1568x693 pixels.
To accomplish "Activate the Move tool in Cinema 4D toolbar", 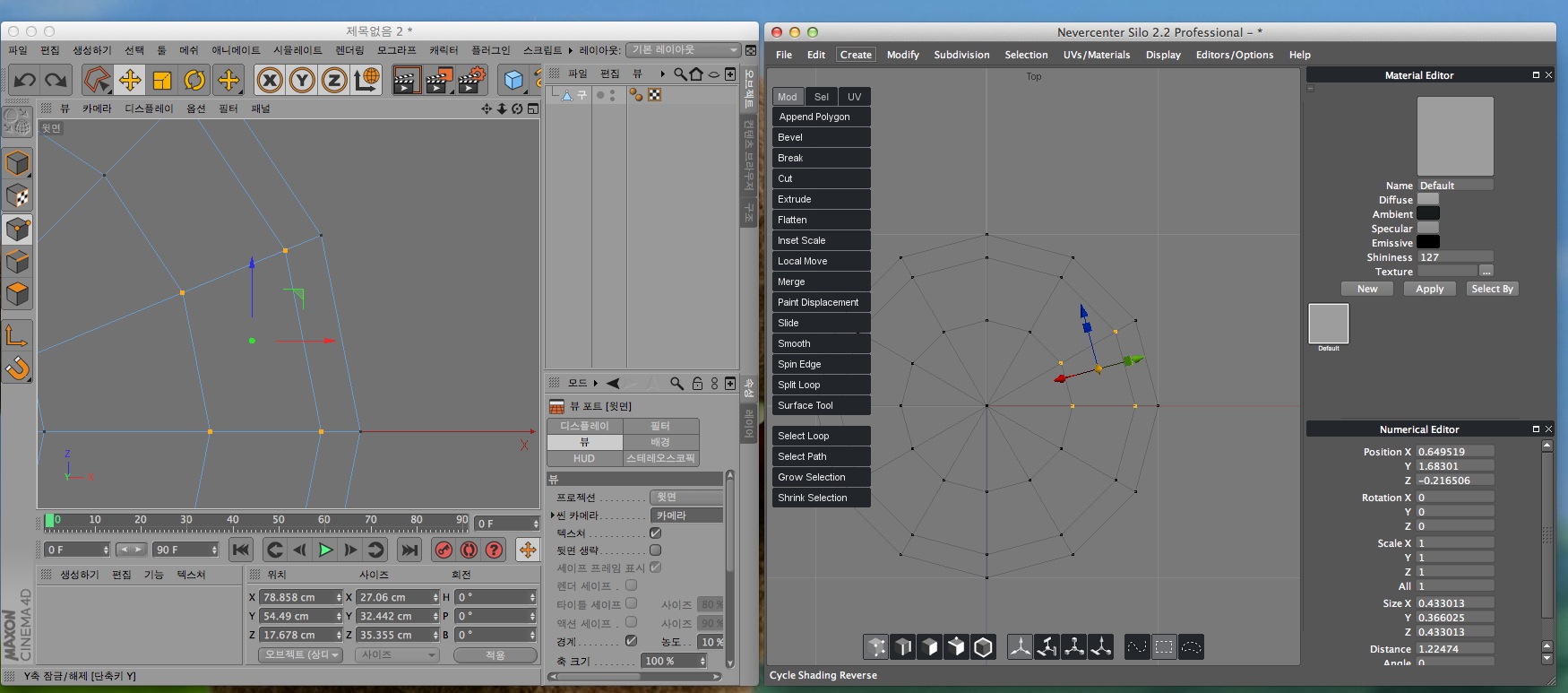I will (130, 80).
